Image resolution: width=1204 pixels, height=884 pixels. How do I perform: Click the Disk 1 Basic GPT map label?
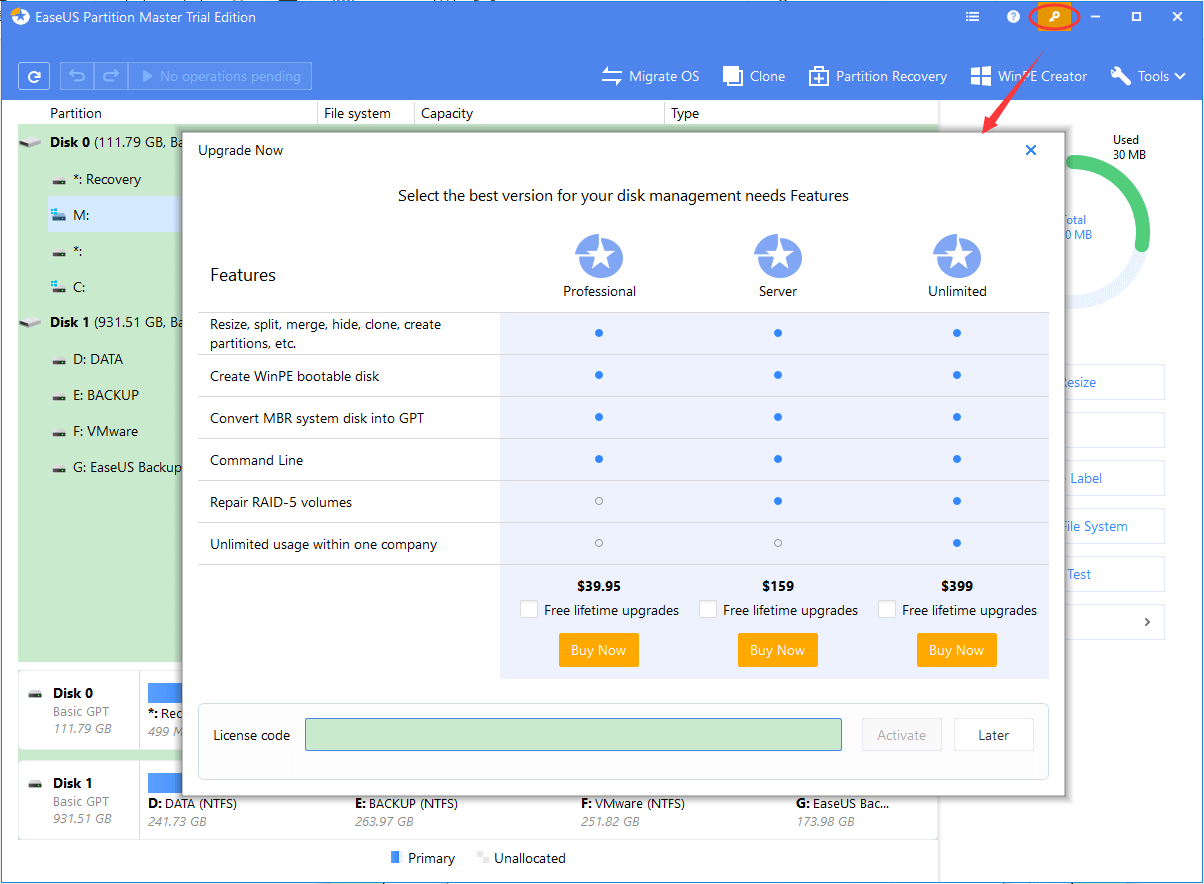(x=80, y=800)
